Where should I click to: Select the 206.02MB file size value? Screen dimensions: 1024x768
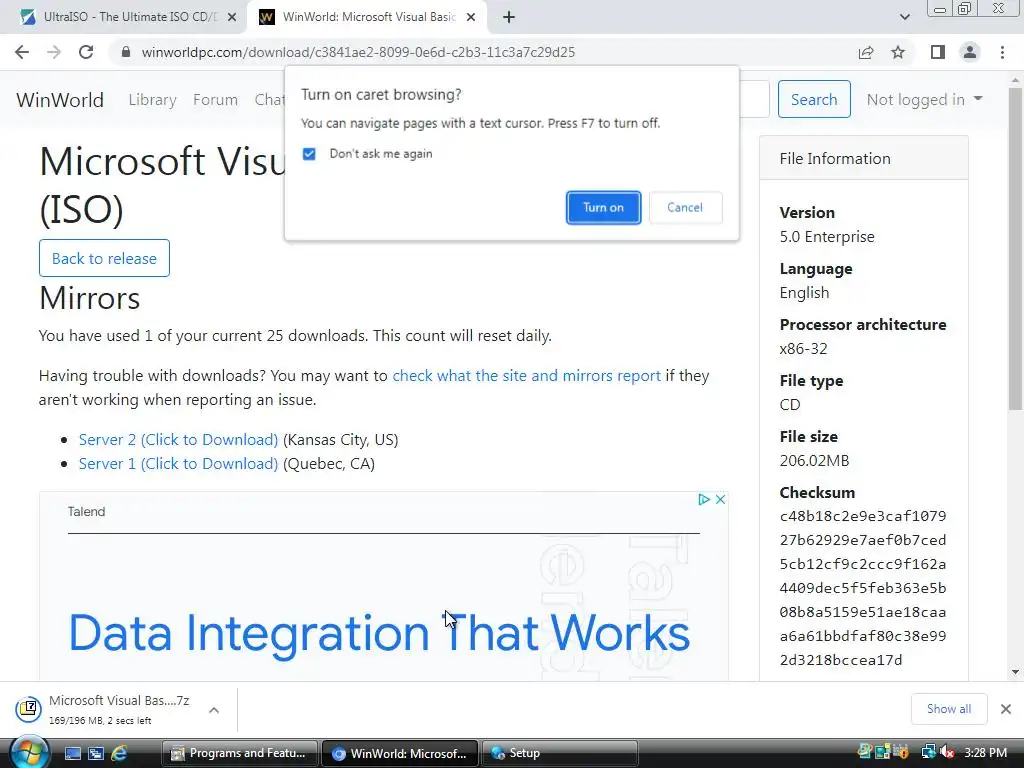pos(814,460)
